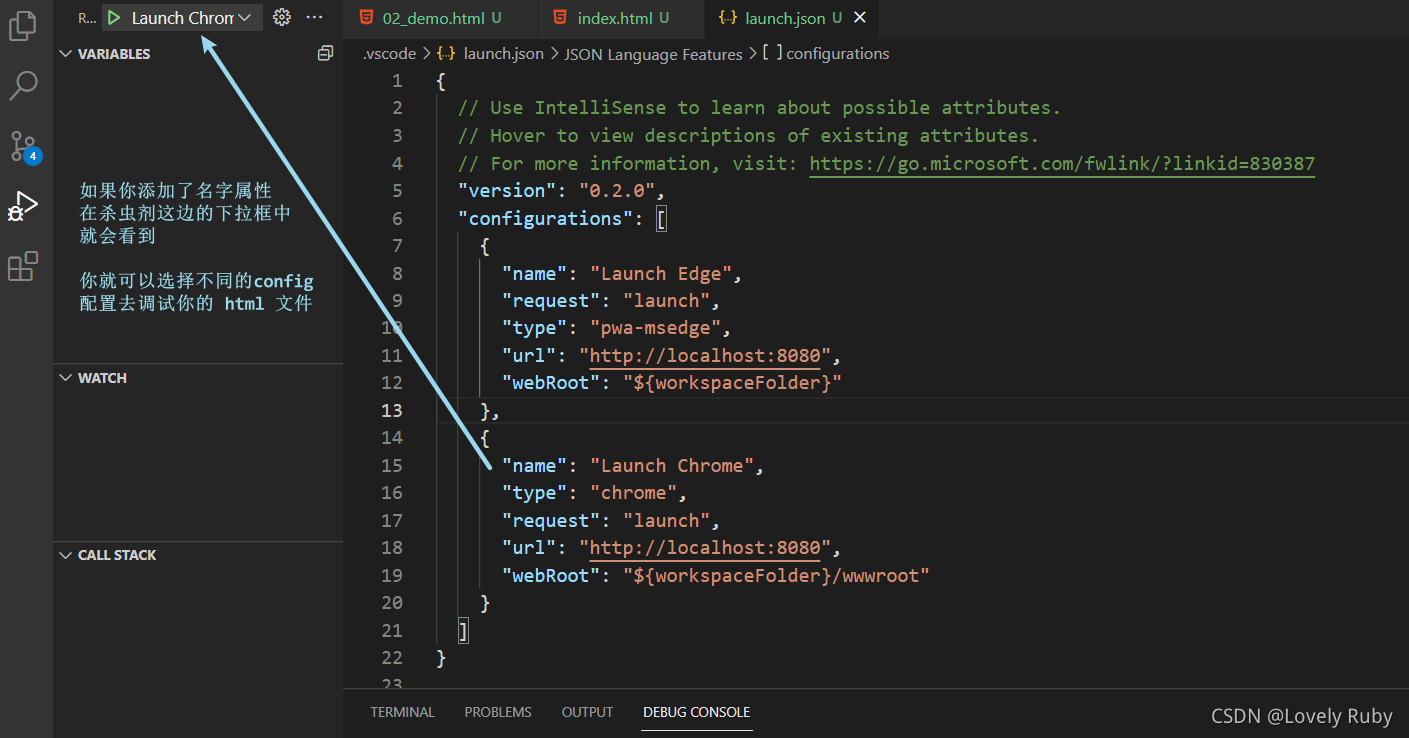1409x738 pixels.
Task: Click the HTML5 icon on 02_demo.html tab
Action: tap(368, 18)
